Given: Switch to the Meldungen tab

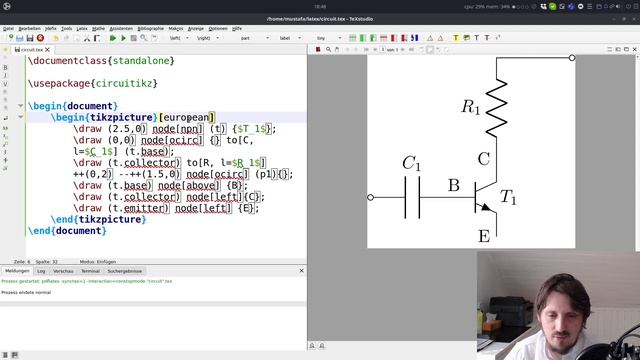Looking at the screenshot, I should click(17, 271).
